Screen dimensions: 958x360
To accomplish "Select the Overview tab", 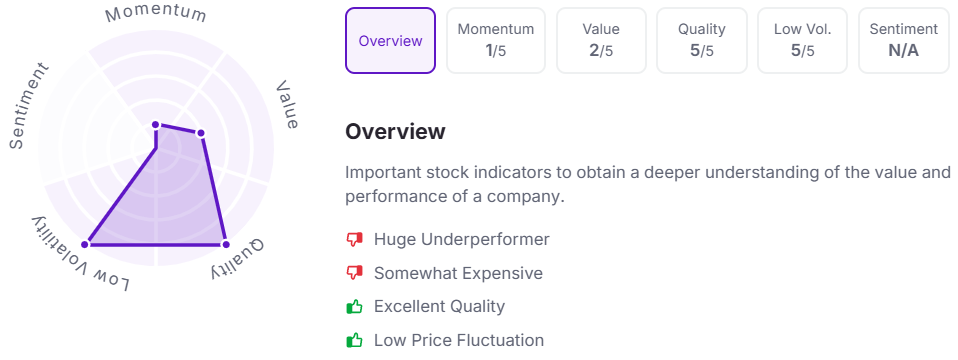I will (390, 40).
